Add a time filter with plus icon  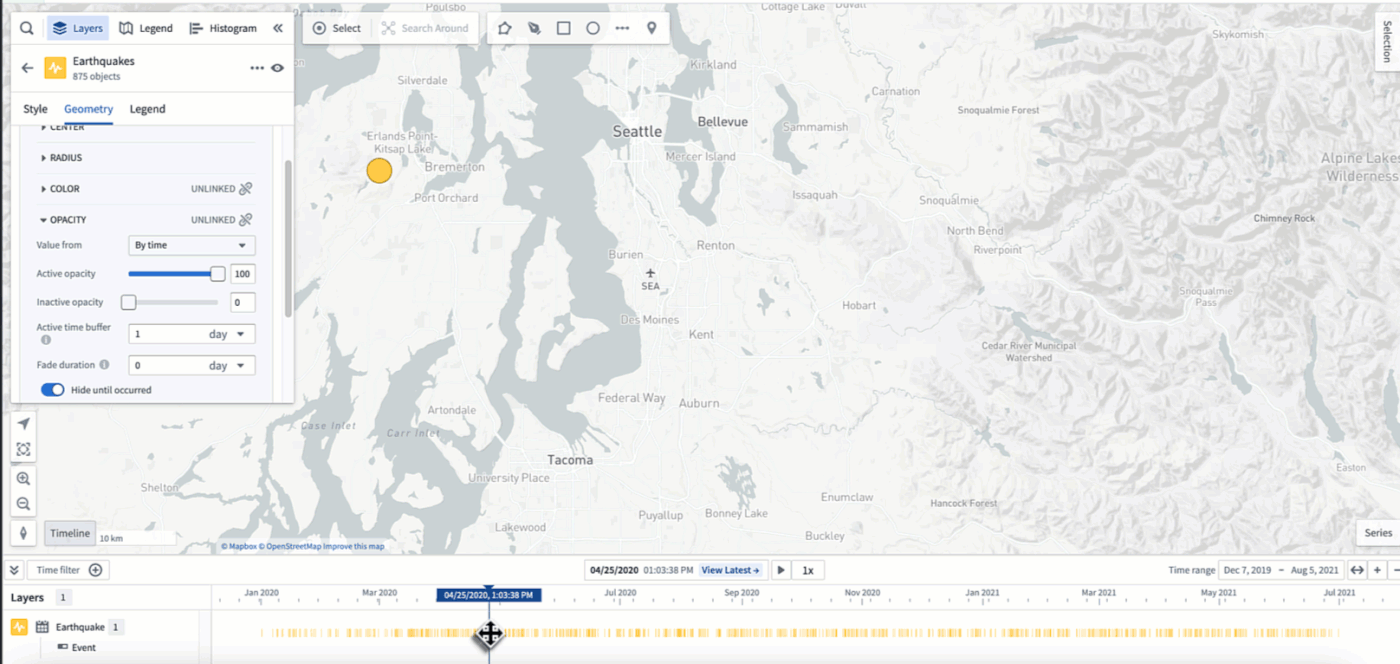coord(96,570)
